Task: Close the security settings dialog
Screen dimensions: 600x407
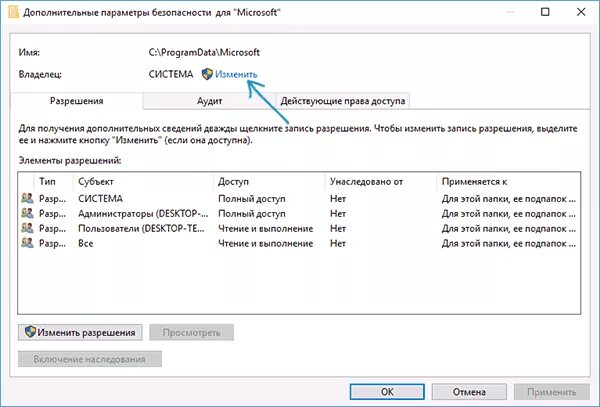Action: click(581, 12)
